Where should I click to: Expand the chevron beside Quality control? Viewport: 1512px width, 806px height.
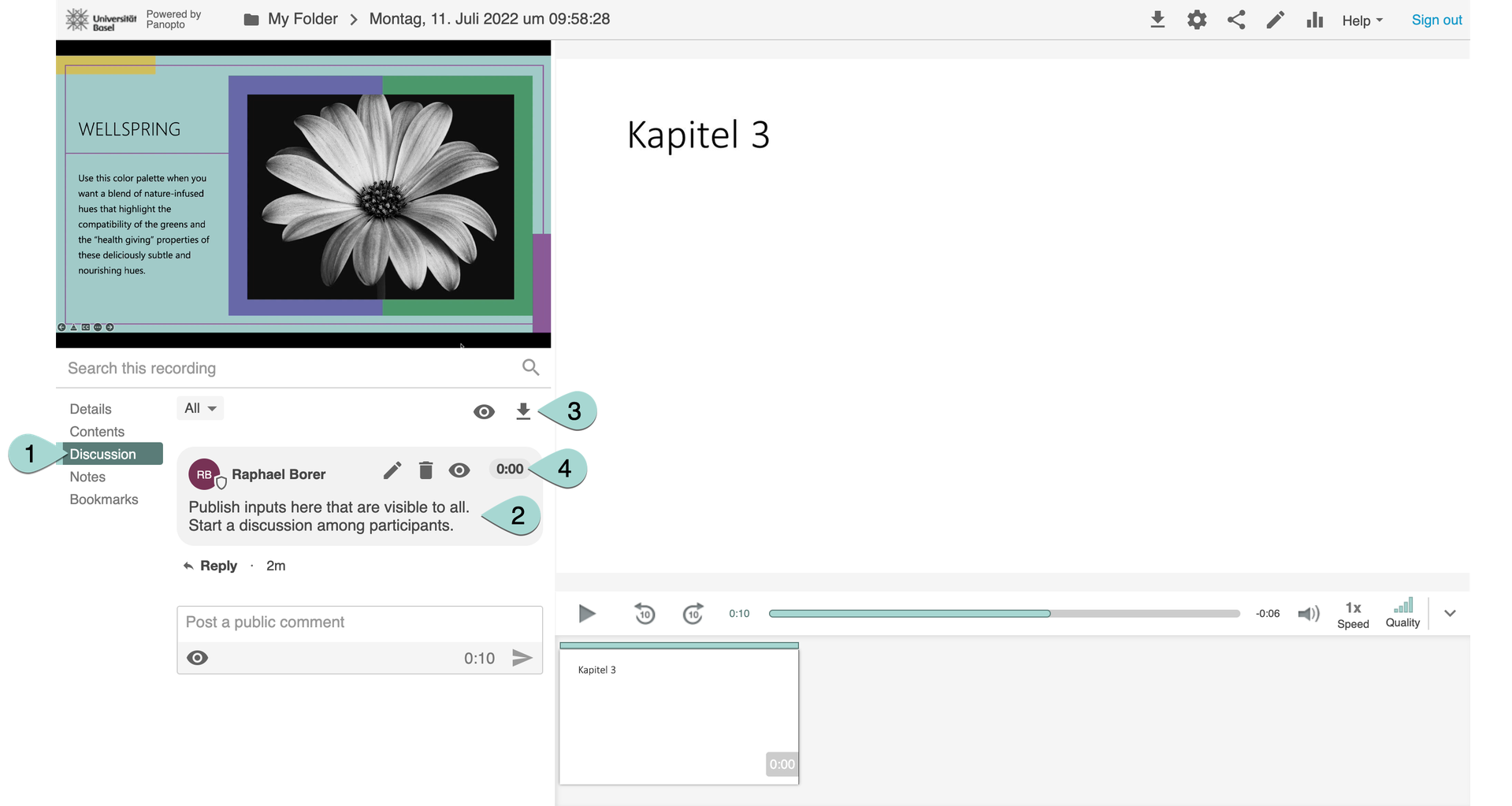click(x=1450, y=613)
